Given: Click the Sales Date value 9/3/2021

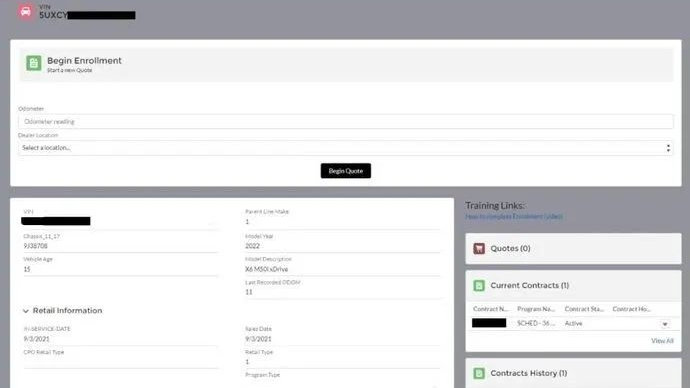Looking at the screenshot, I should [x=258, y=339].
